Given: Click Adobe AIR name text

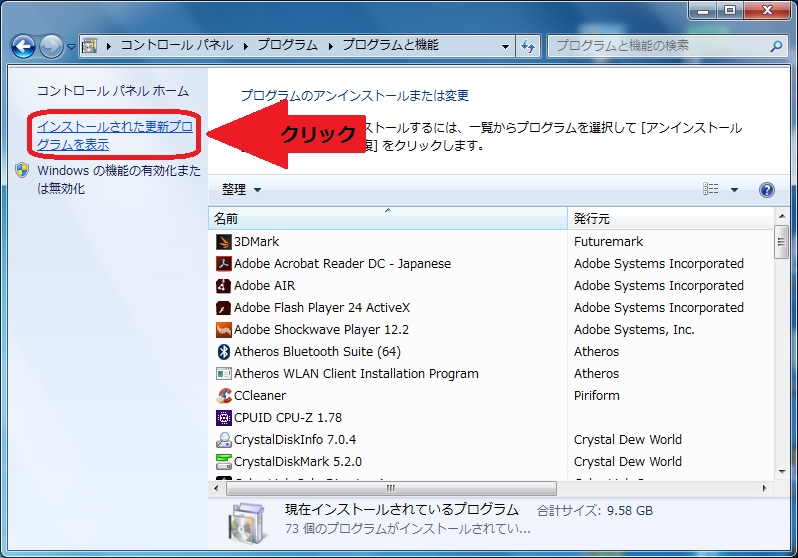Looking at the screenshot, I should 264,286.
